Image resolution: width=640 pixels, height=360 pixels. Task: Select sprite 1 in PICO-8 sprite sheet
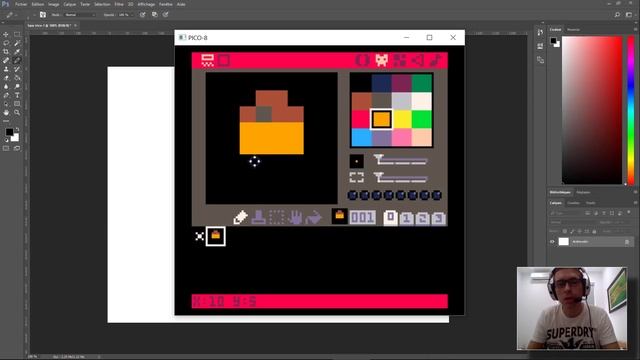[216, 236]
